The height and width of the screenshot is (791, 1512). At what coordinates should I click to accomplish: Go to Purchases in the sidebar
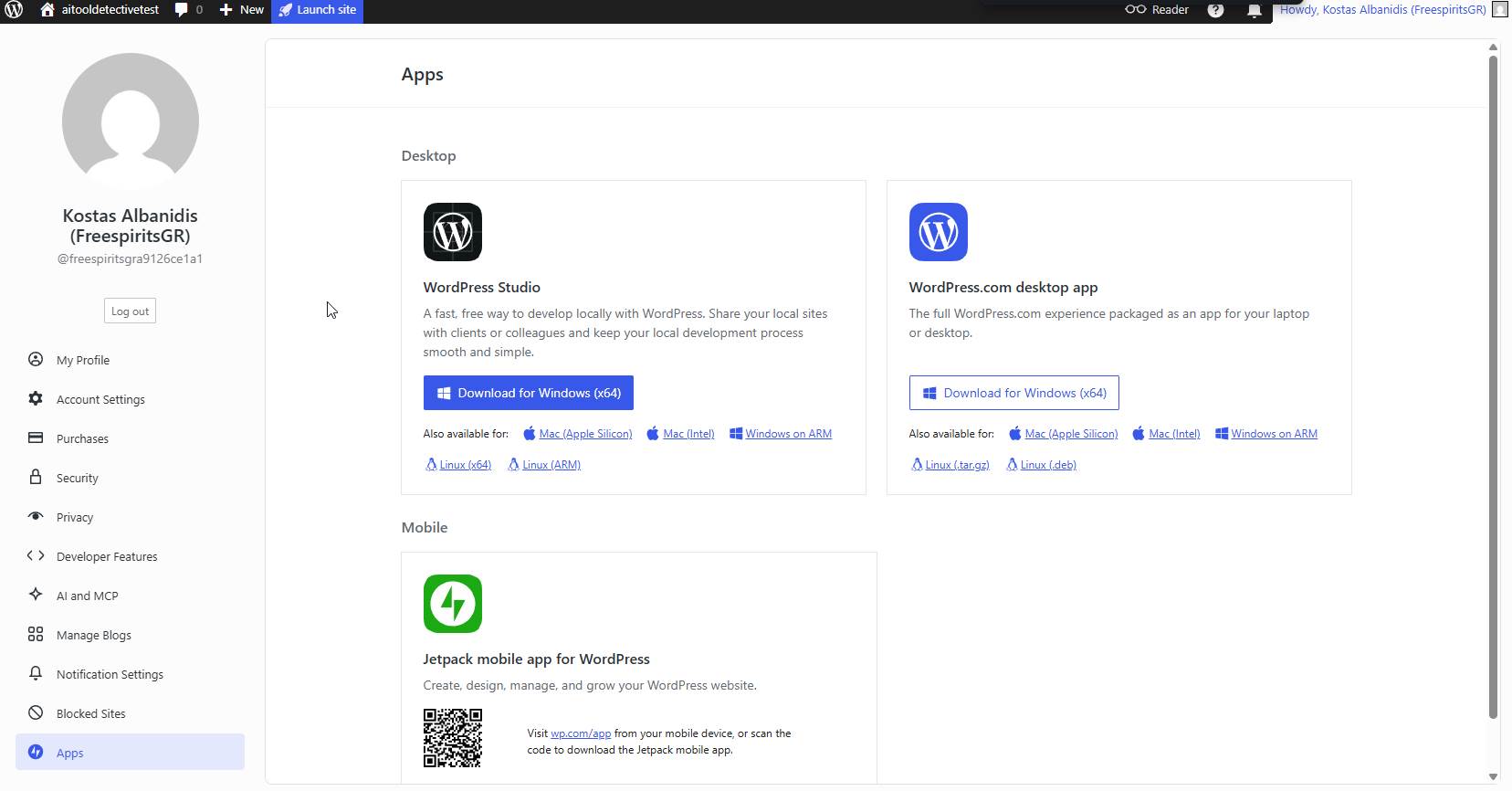pos(130,438)
